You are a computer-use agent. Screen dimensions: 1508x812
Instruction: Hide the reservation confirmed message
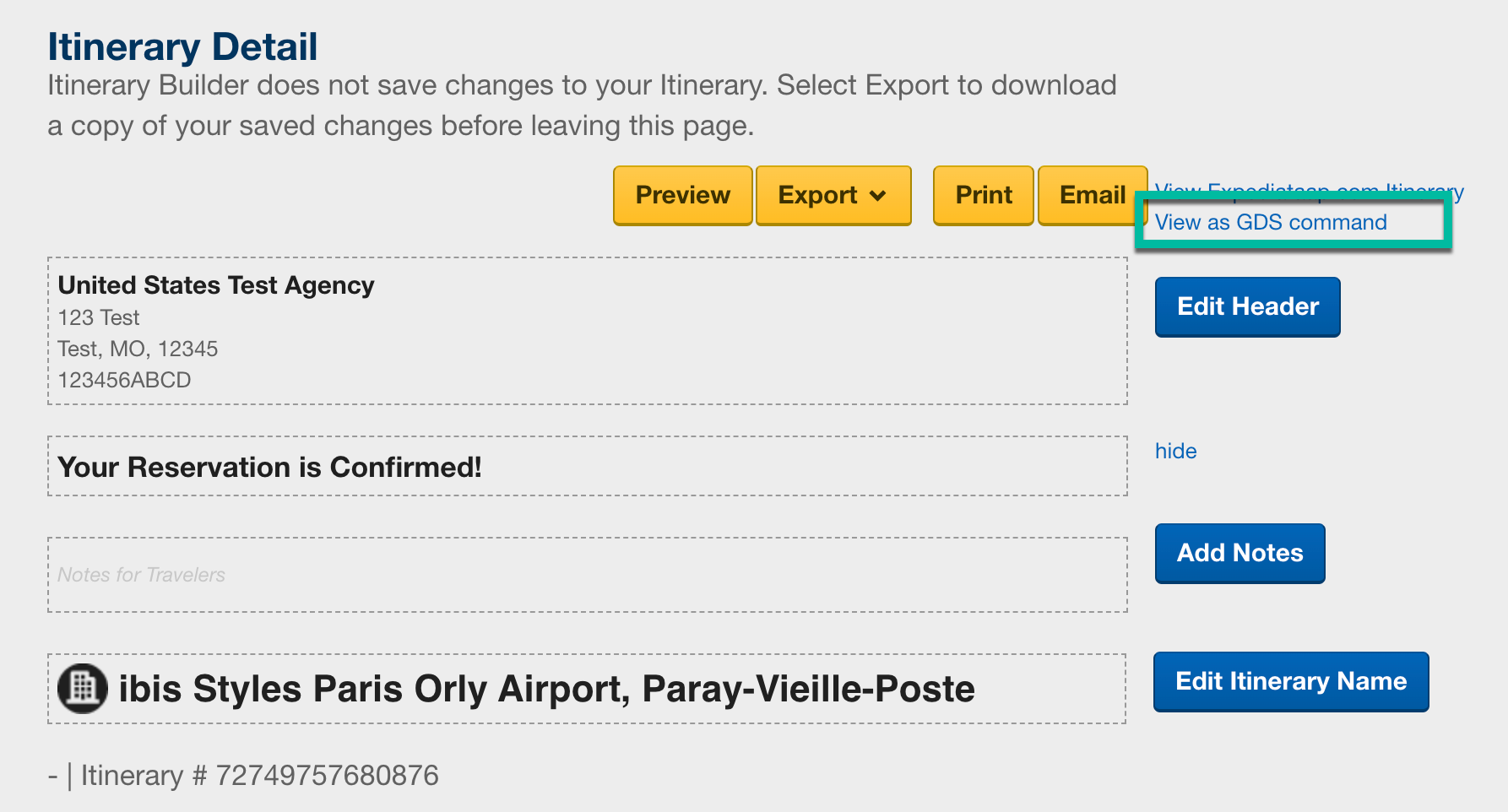(x=1175, y=451)
